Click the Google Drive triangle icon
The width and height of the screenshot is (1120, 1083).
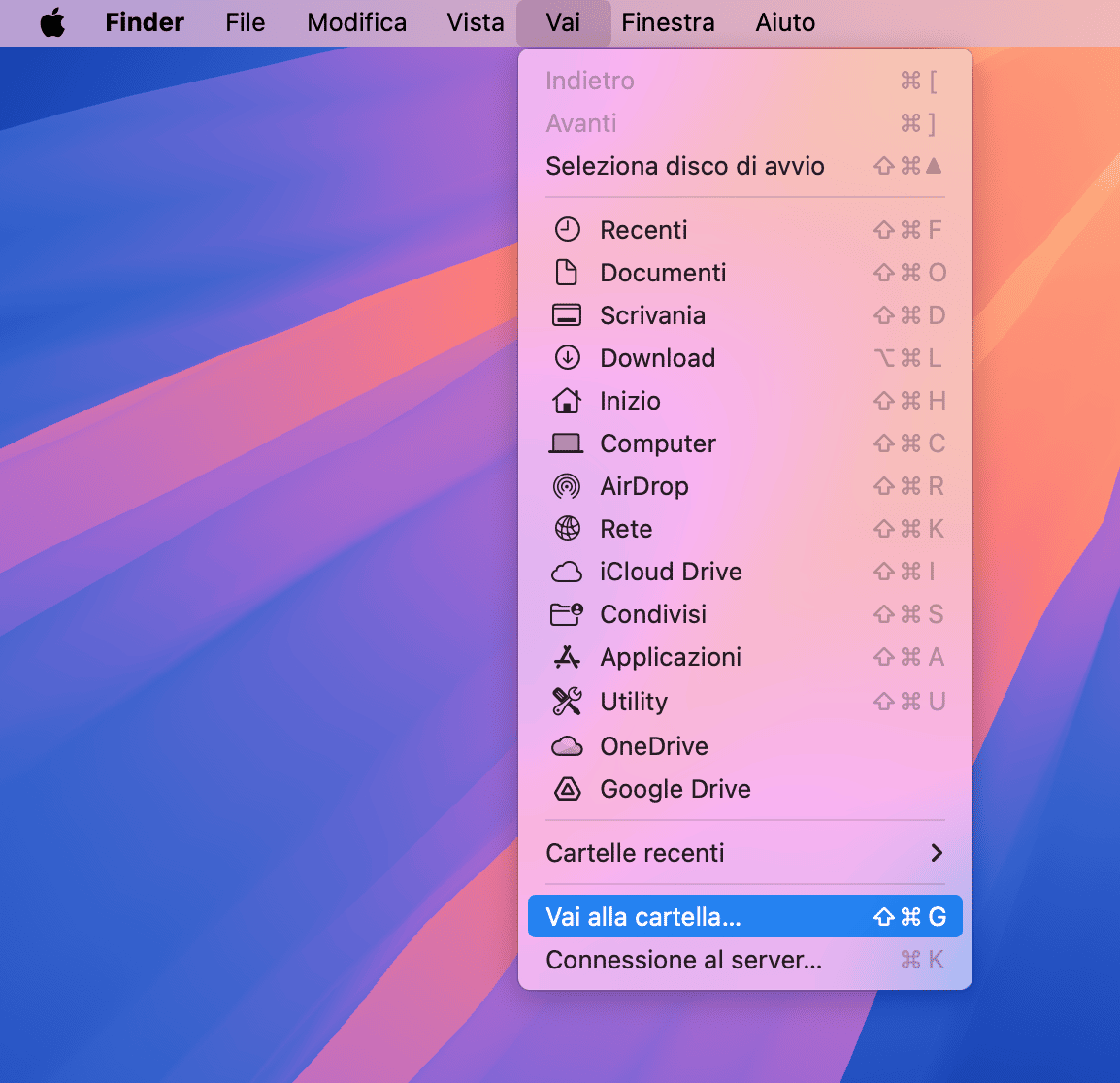pyautogui.click(x=567, y=789)
